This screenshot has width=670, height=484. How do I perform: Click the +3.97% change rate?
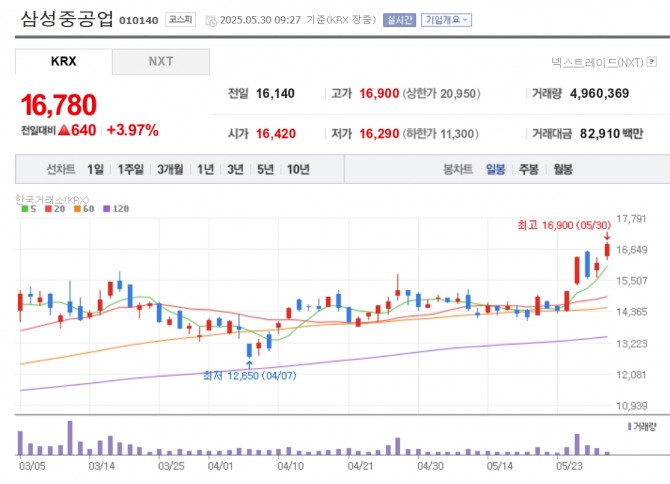[132, 130]
